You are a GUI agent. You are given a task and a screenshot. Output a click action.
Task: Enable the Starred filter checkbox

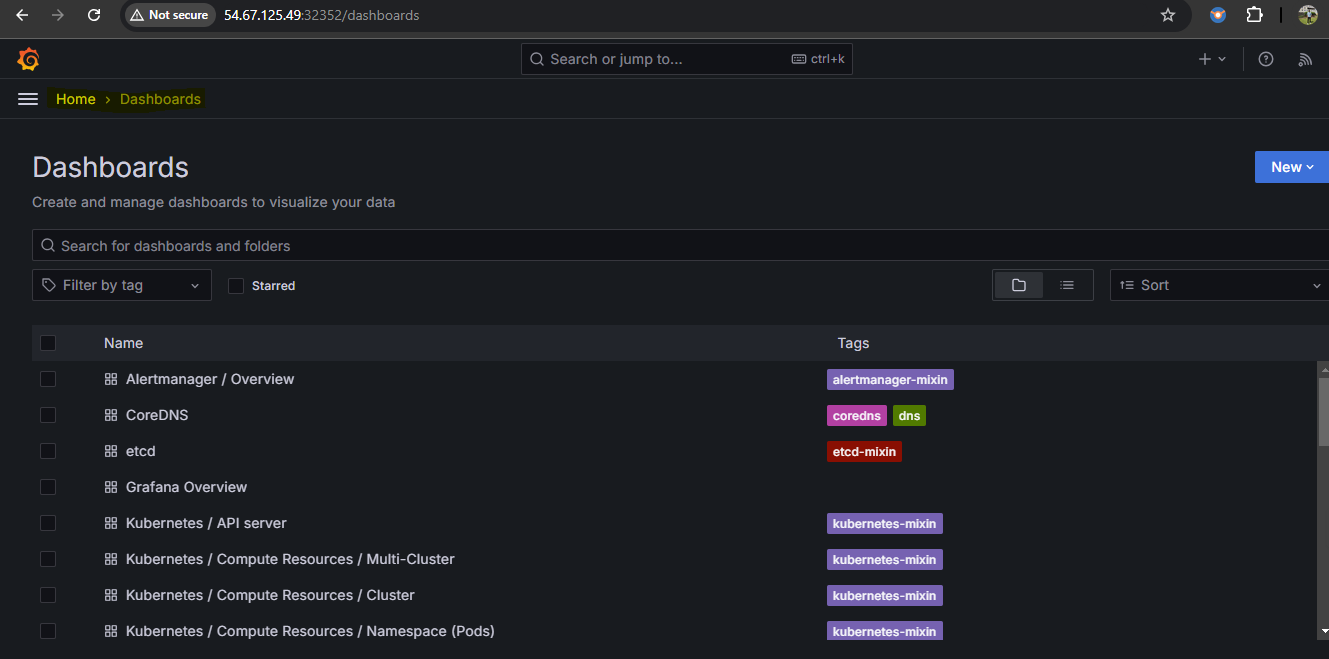coord(236,286)
